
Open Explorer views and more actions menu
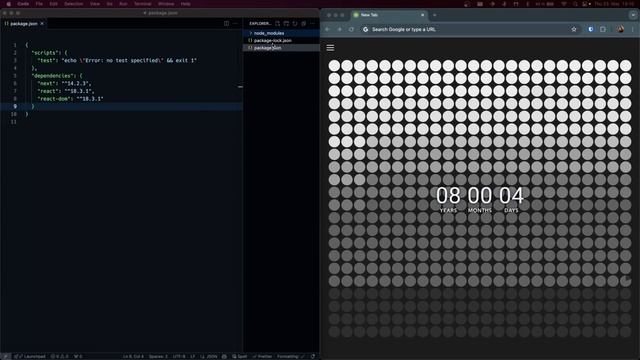(312, 24)
